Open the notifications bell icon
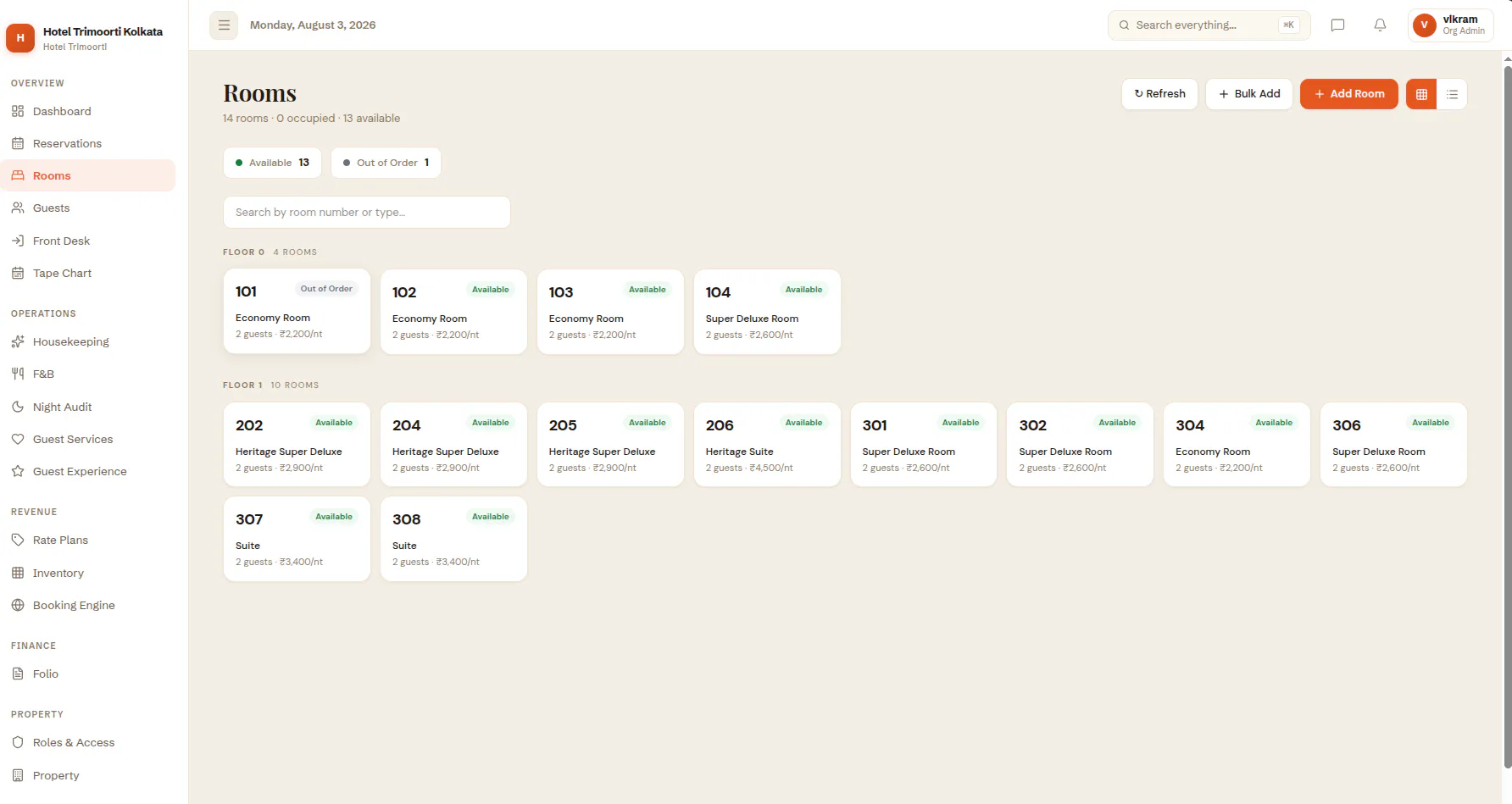Viewport: 1512px width, 804px height. (x=1380, y=25)
